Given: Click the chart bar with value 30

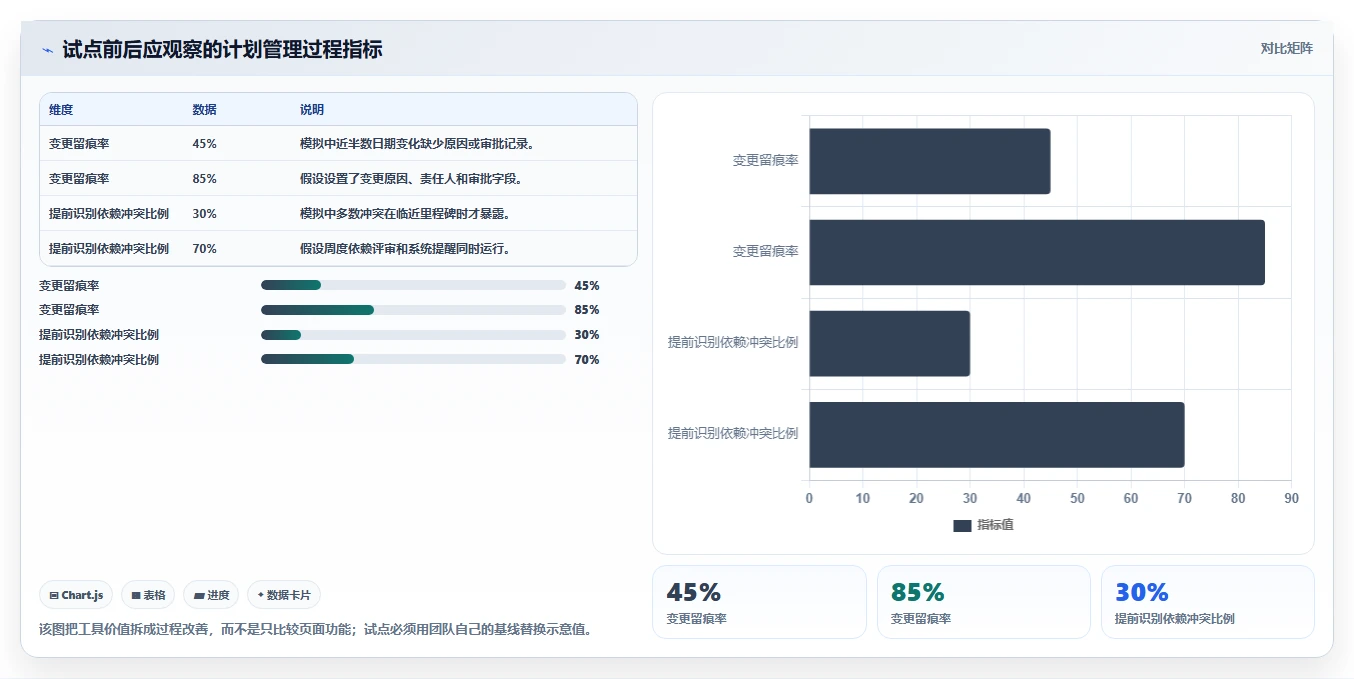Looking at the screenshot, I should (x=890, y=343).
